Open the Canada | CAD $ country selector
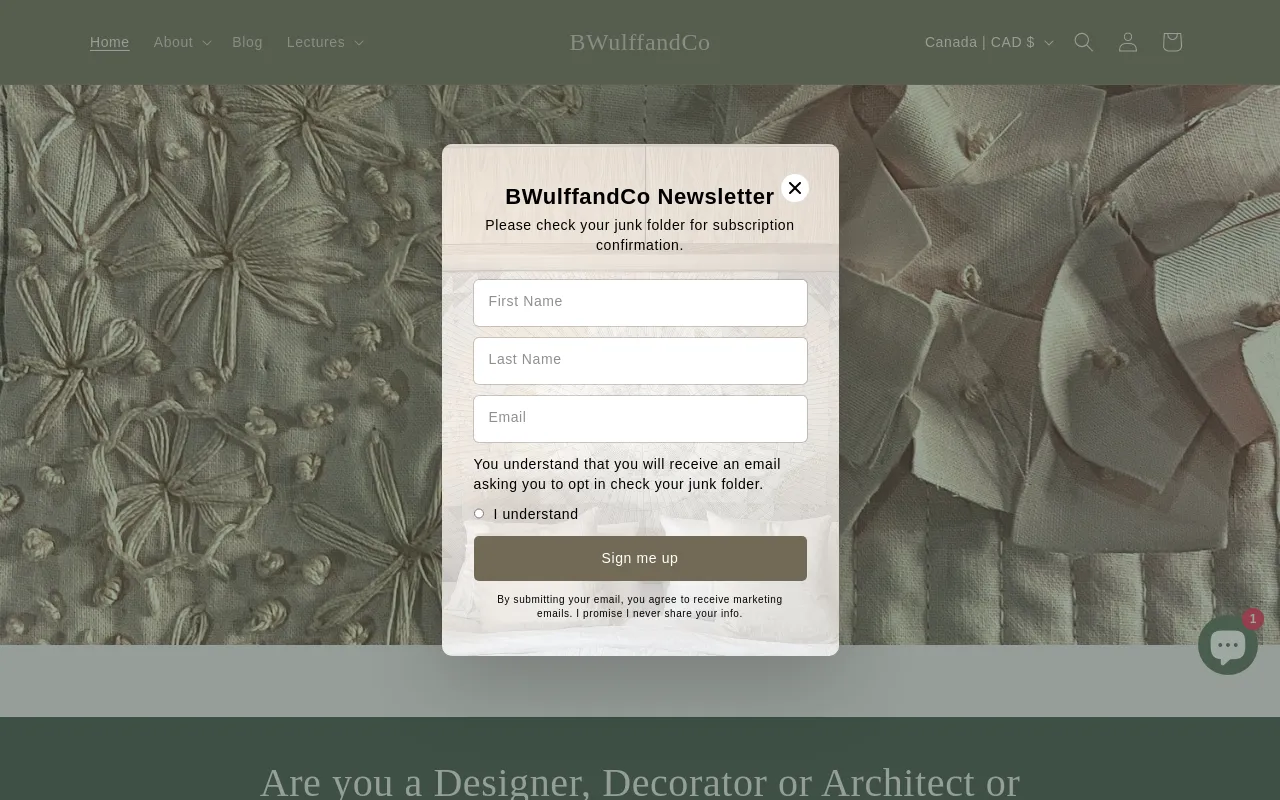This screenshot has width=1280, height=800. click(x=988, y=42)
